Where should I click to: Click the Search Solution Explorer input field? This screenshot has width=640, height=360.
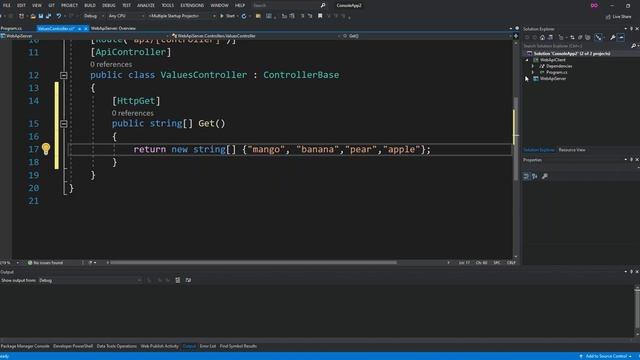(576, 46)
